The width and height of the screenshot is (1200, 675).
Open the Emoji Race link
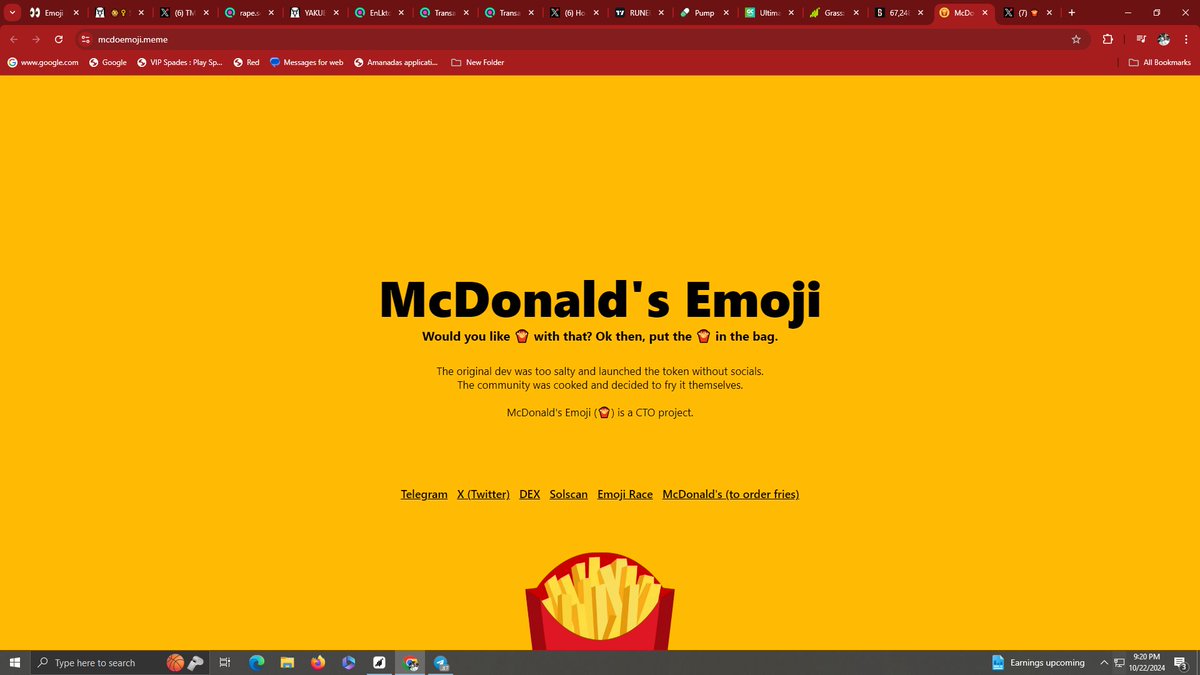(625, 494)
